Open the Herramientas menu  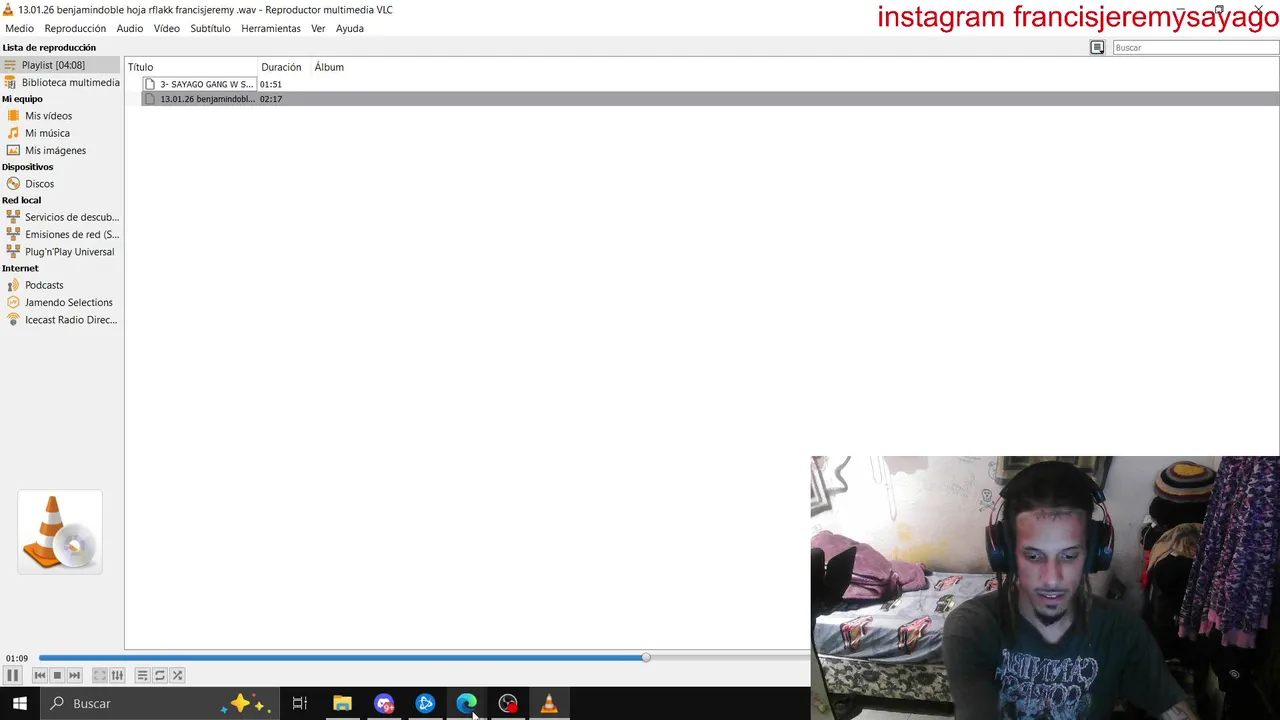pyautogui.click(x=271, y=28)
